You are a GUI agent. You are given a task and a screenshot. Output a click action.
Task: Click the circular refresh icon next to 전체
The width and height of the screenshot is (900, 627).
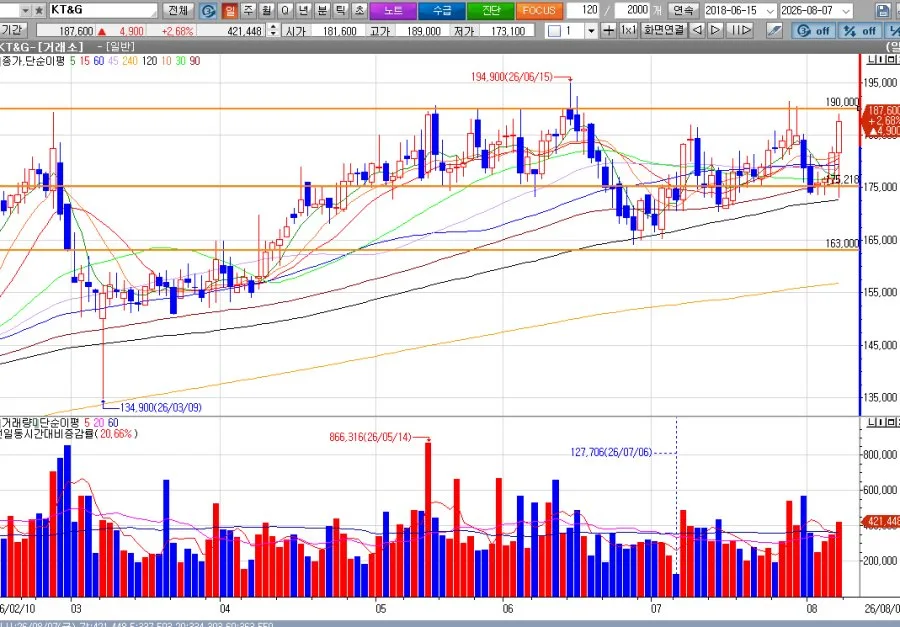[x=209, y=10]
